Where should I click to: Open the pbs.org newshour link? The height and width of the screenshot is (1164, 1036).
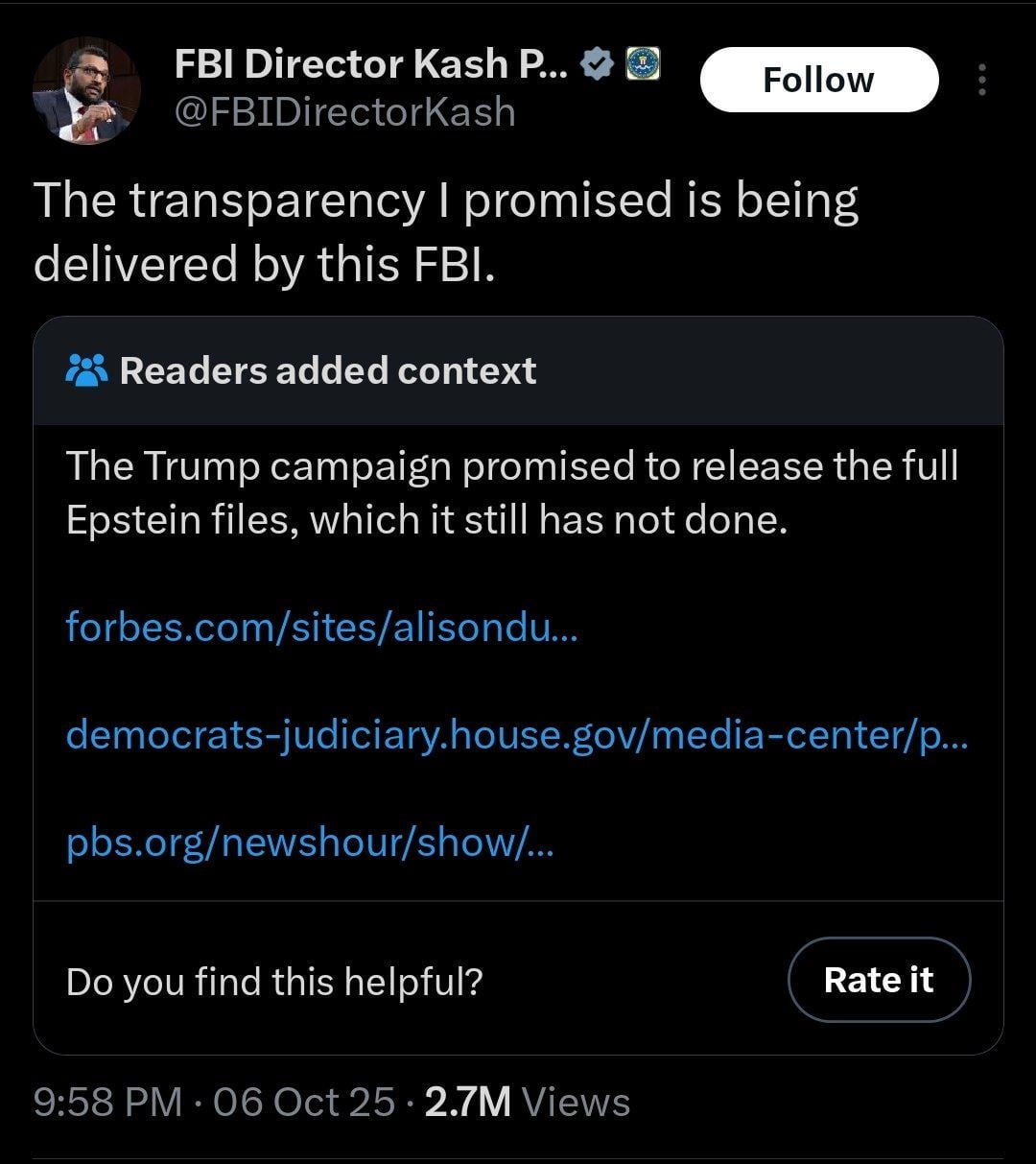pyautogui.click(x=309, y=843)
